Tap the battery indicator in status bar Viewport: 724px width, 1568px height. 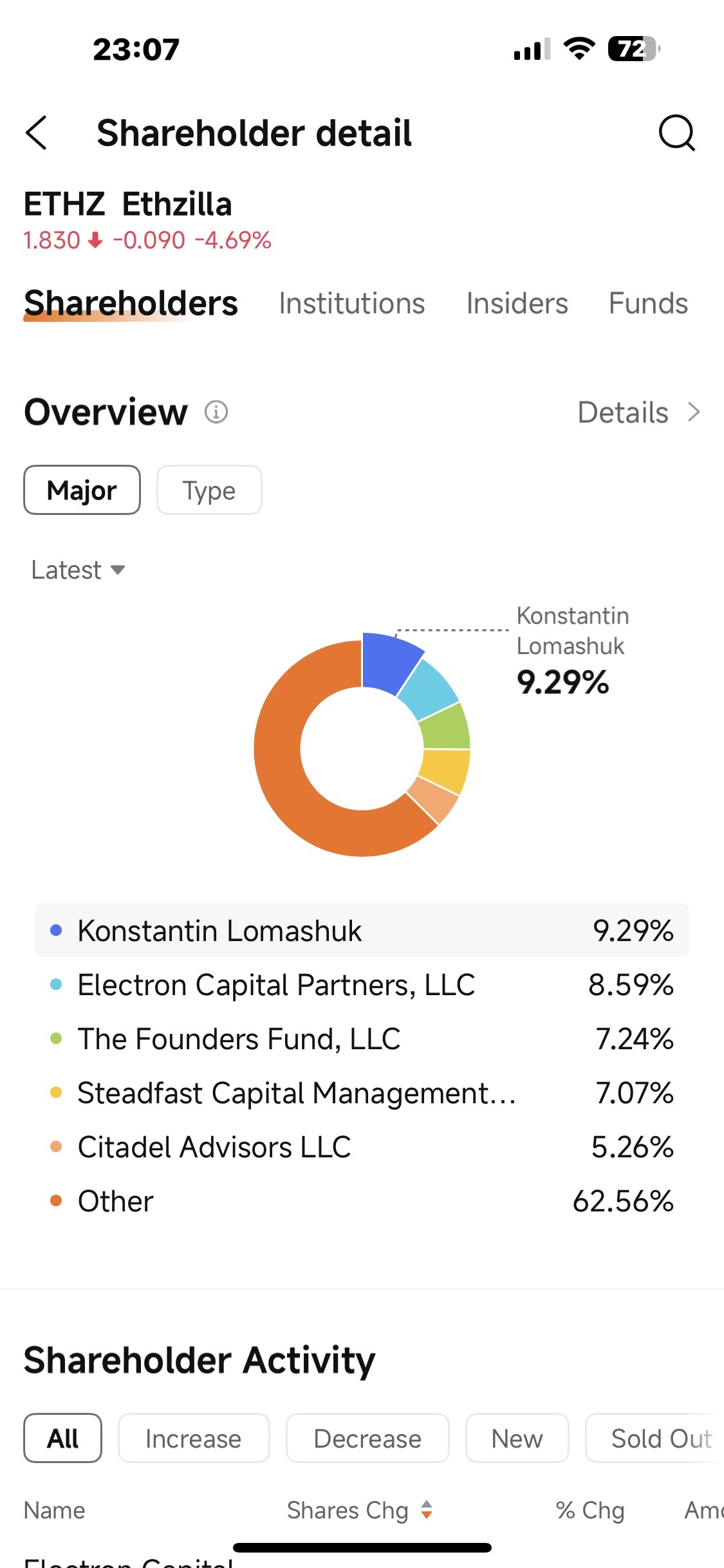pos(634,49)
